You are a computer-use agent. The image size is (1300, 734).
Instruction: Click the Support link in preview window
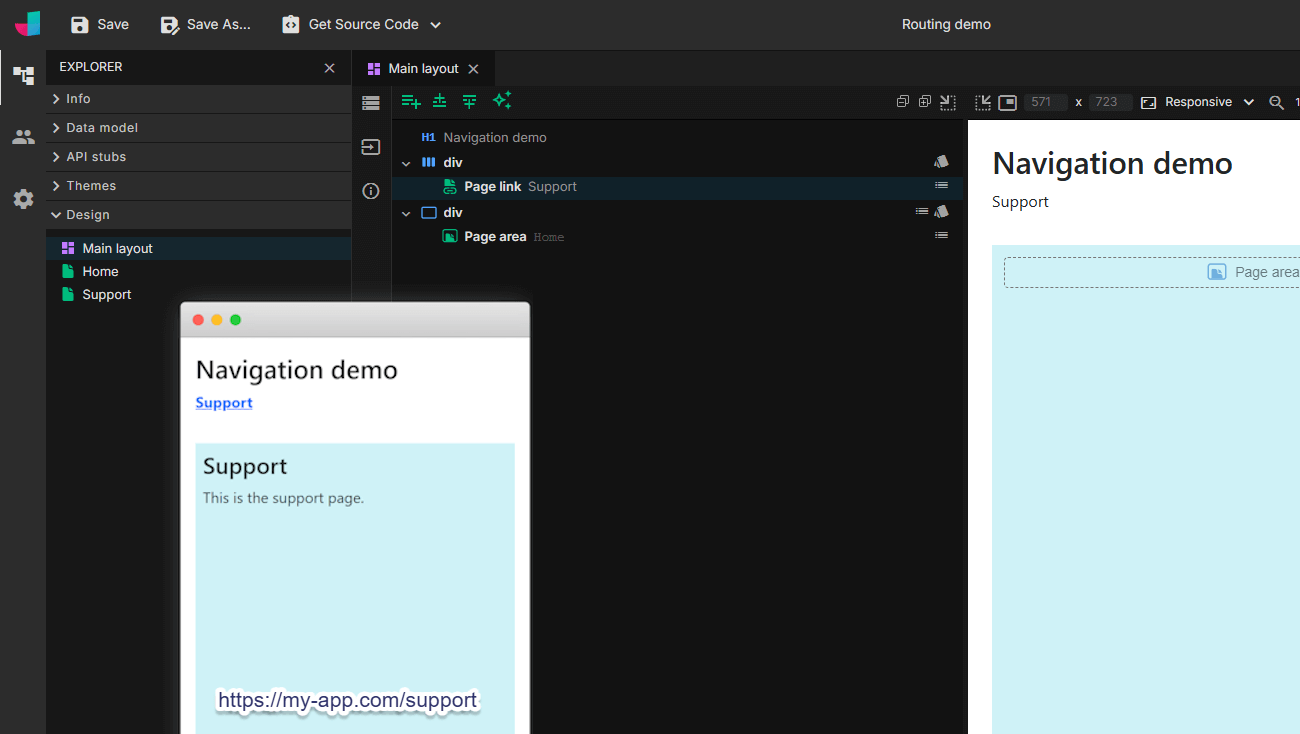(224, 403)
